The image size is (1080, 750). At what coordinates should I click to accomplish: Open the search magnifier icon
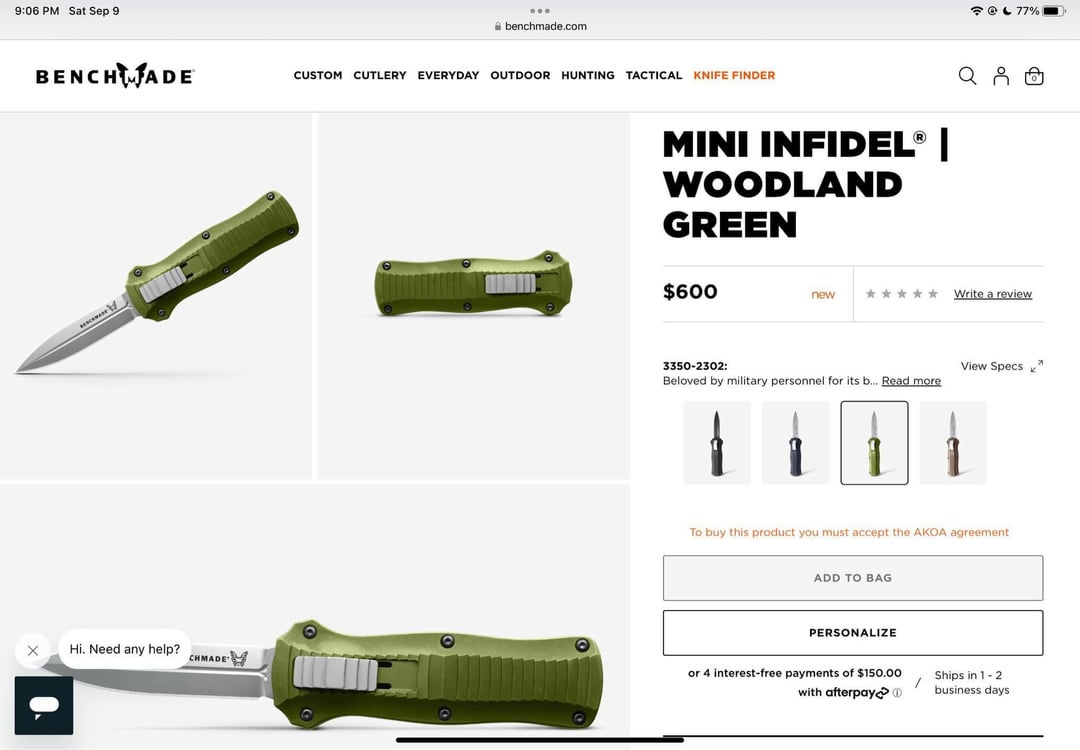click(x=967, y=76)
